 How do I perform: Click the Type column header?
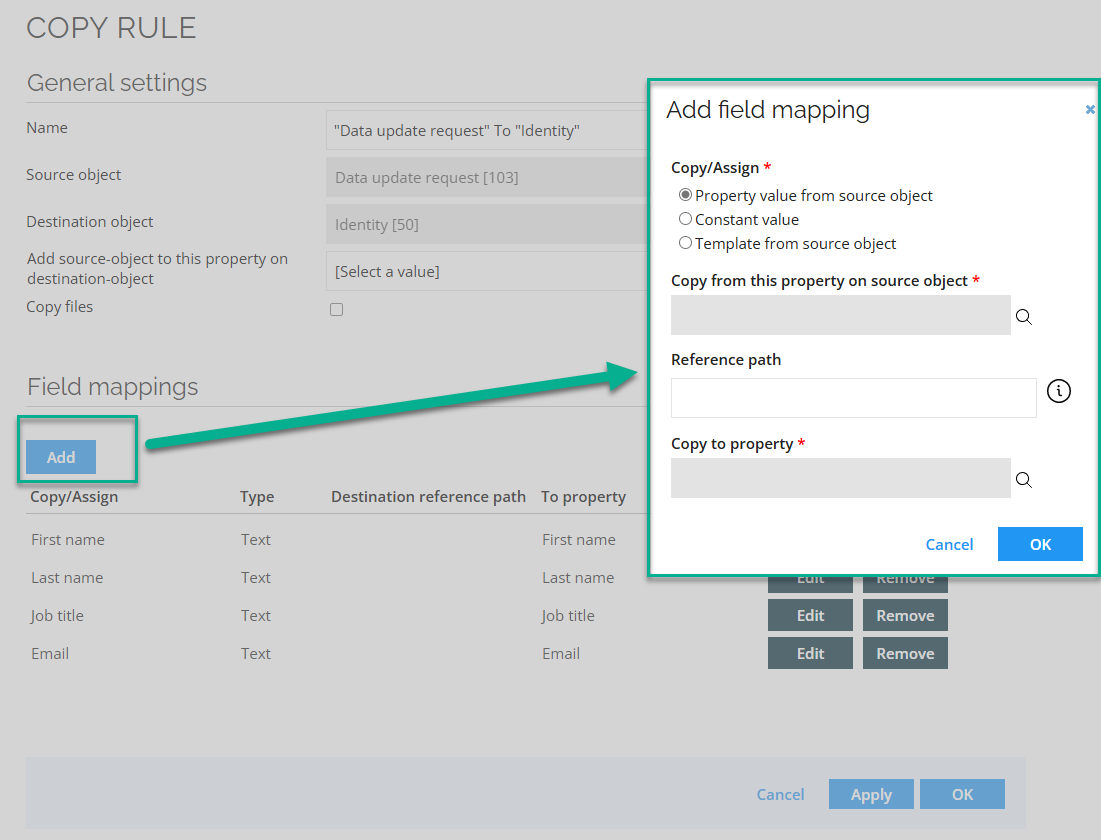tap(257, 497)
